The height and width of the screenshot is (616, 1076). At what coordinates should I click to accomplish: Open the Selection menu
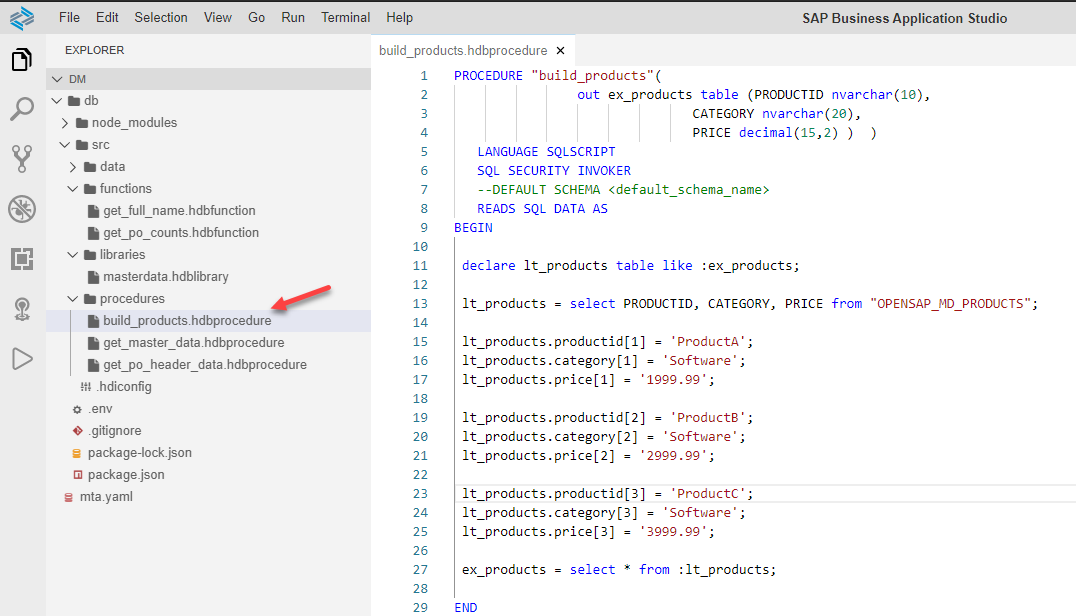point(161,18)
